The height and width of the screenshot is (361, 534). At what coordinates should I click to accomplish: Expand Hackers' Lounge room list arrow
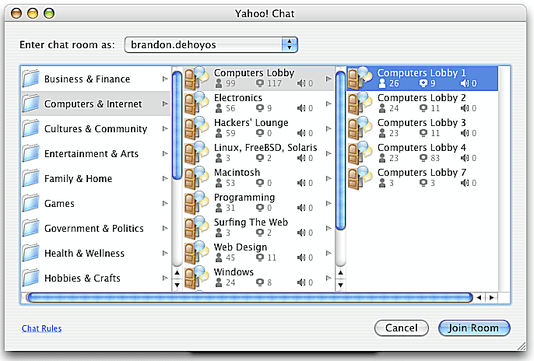pyautogui.click(x=328, y=128)
